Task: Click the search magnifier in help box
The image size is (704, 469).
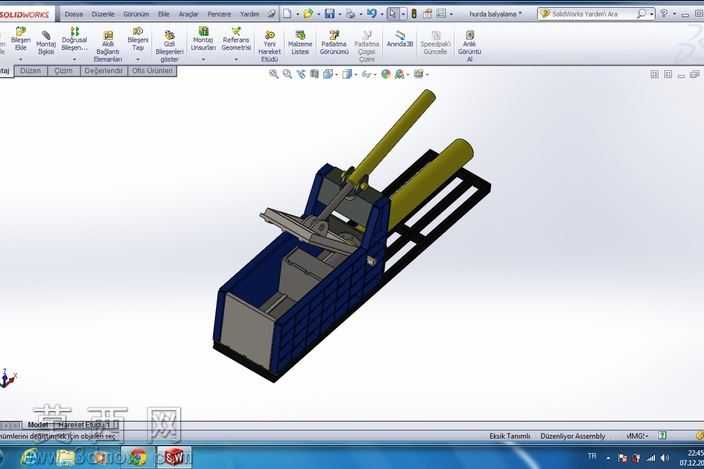Action: pyautogui.click(x=642, y=14)
